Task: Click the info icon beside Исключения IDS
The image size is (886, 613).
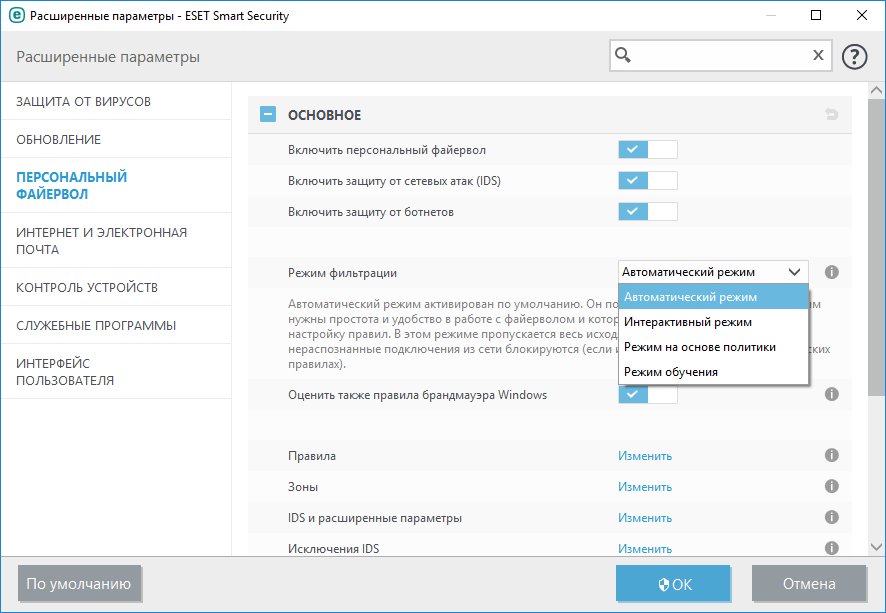Action: pyautogui.click(x=831, y=548)
